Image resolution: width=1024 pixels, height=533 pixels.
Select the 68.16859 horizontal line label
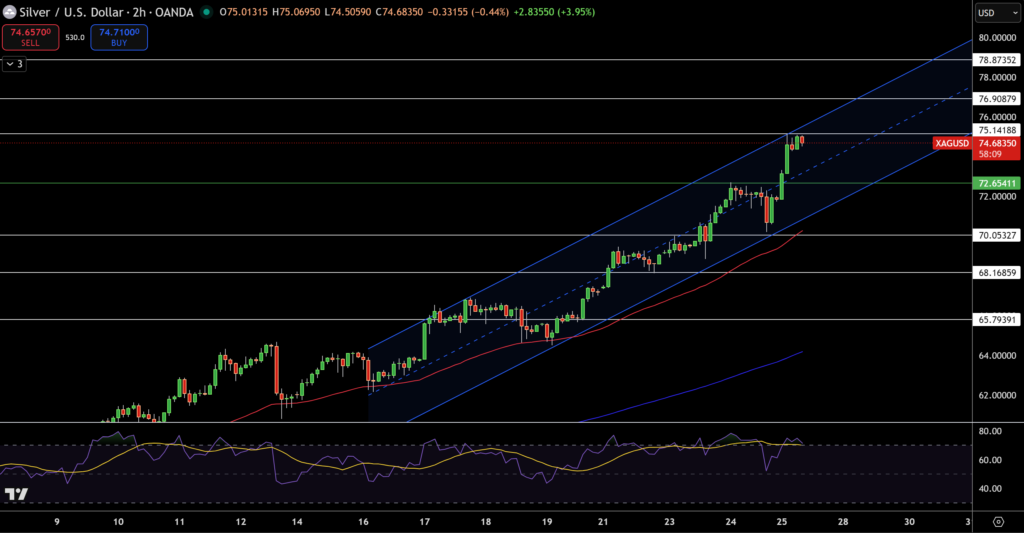point(998,272)
